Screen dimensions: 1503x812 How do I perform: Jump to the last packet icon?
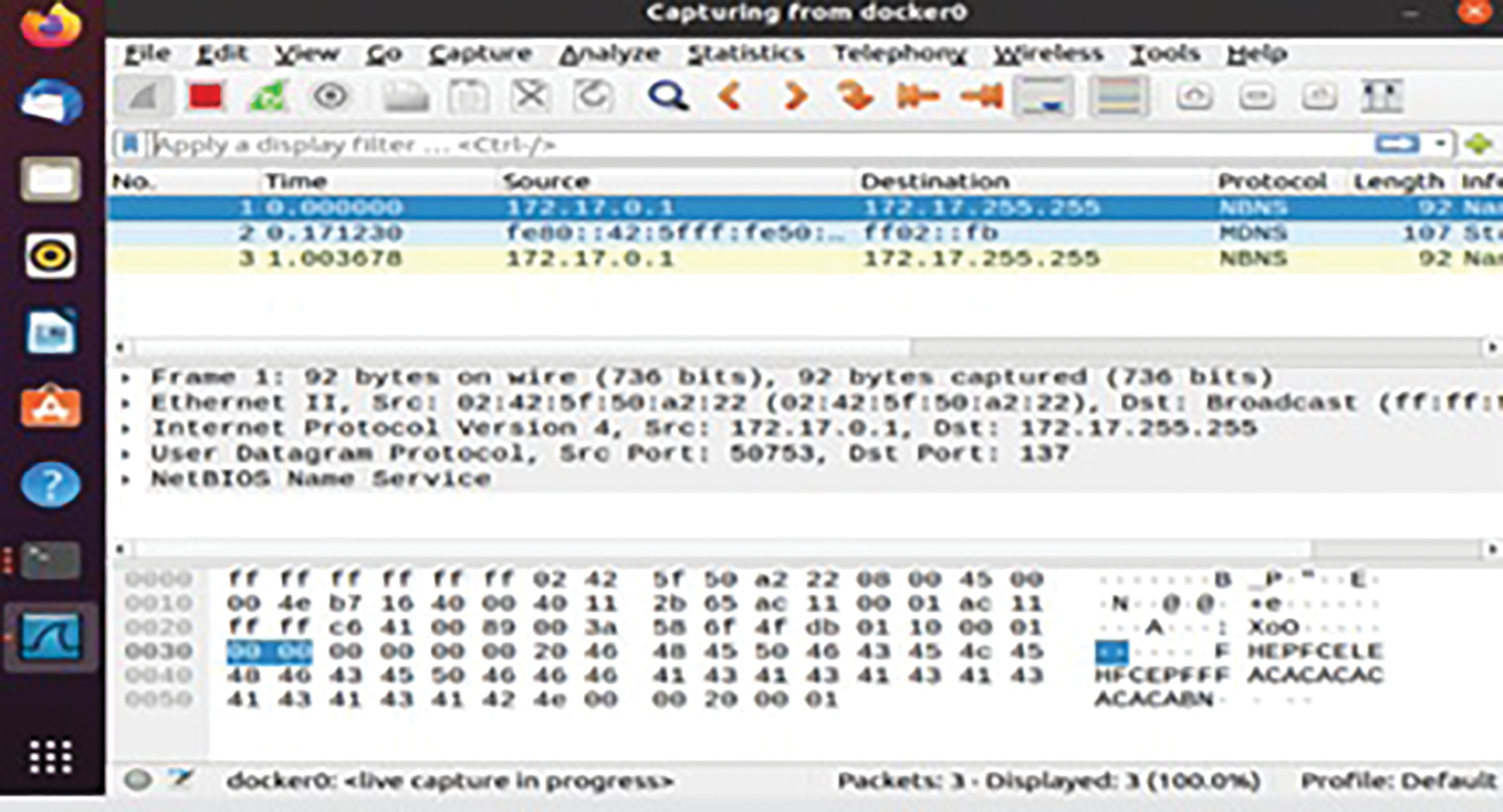pyautogui.click(x=981, y=97)
